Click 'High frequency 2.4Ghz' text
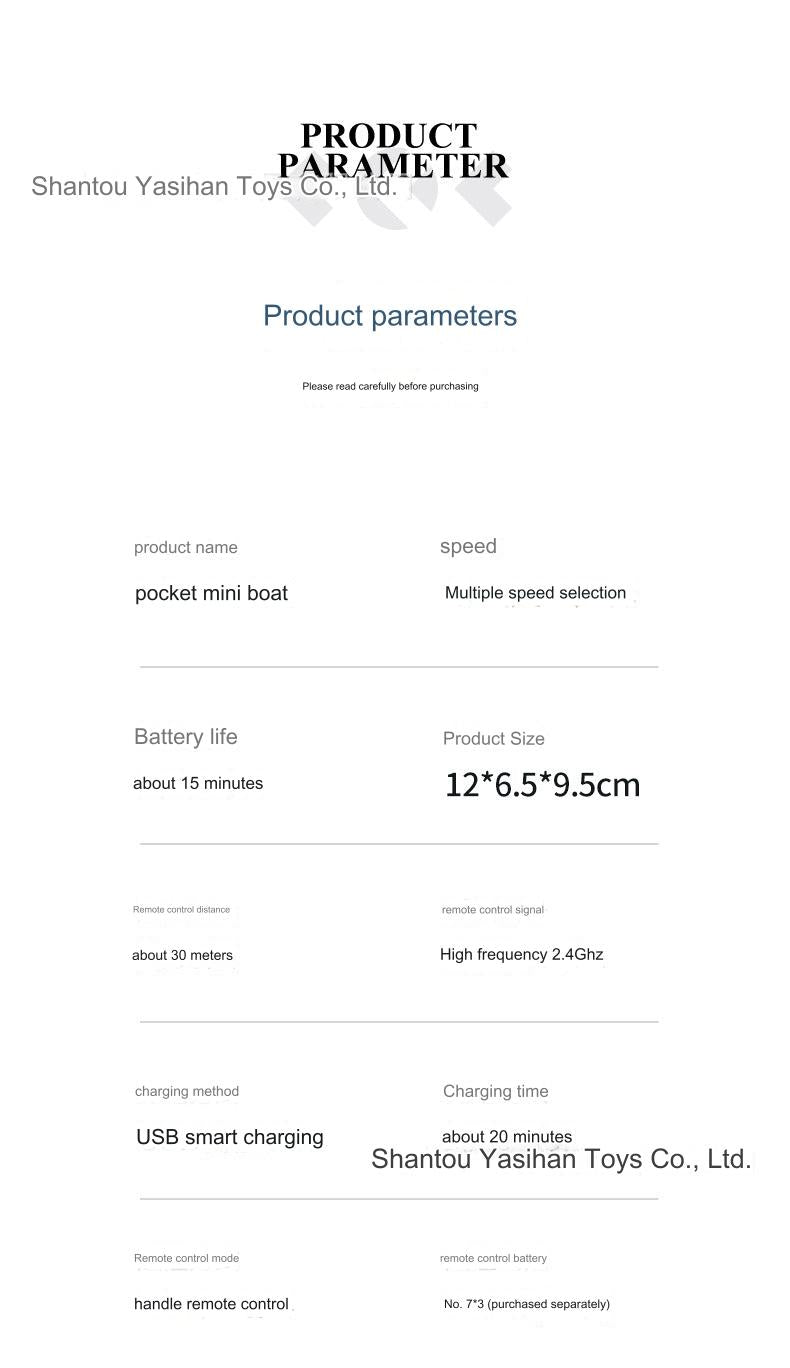The height and width of the screenshot is (1368, 790). point(522,954)
